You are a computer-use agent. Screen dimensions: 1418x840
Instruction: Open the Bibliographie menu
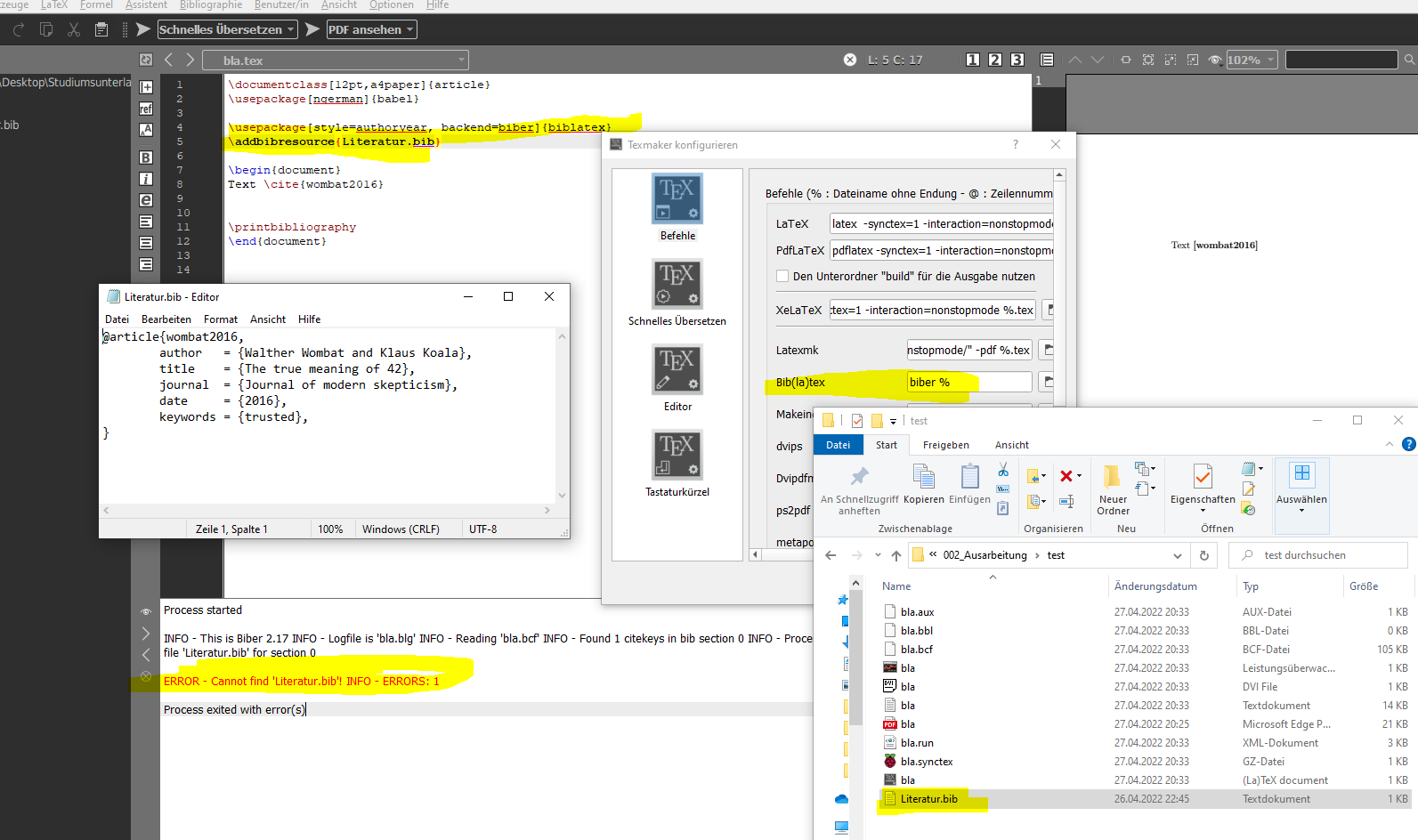coord(210,5)
